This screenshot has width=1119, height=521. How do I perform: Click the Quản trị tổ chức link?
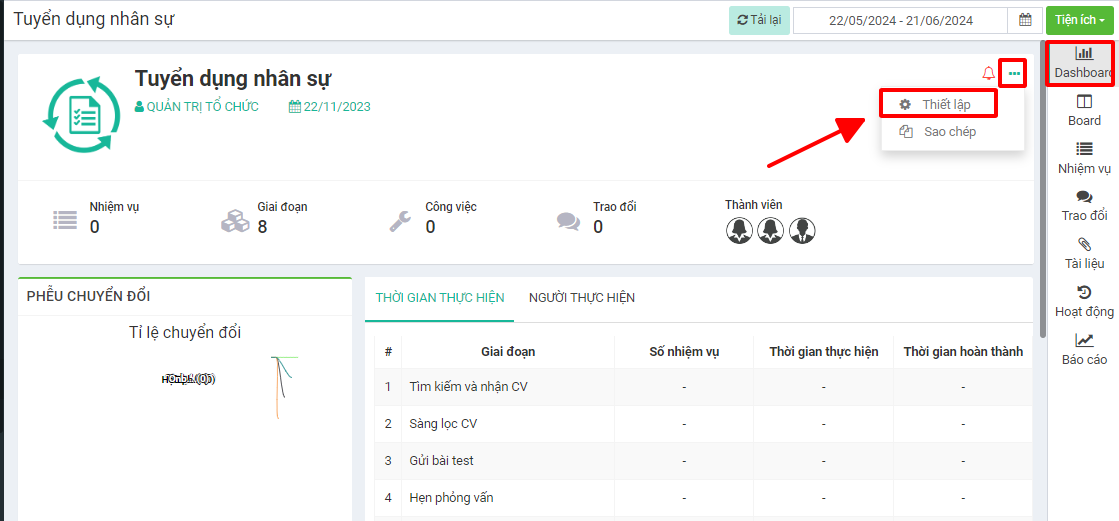click(202, 107)
